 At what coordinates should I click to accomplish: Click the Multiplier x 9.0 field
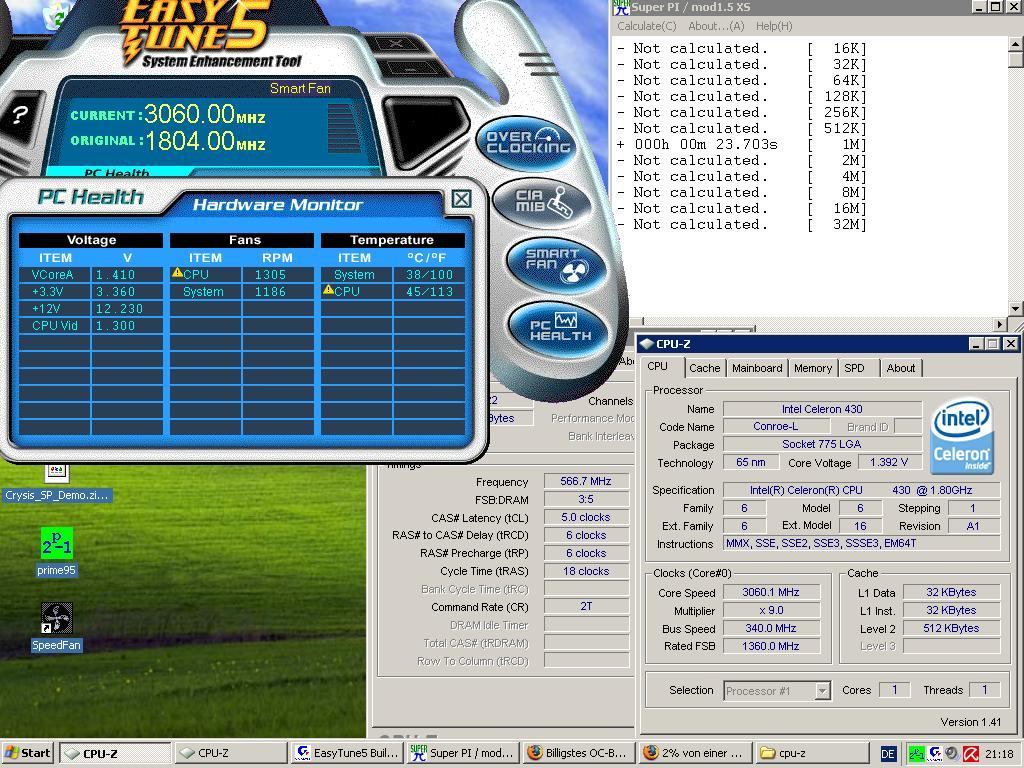tap(771, 611)
